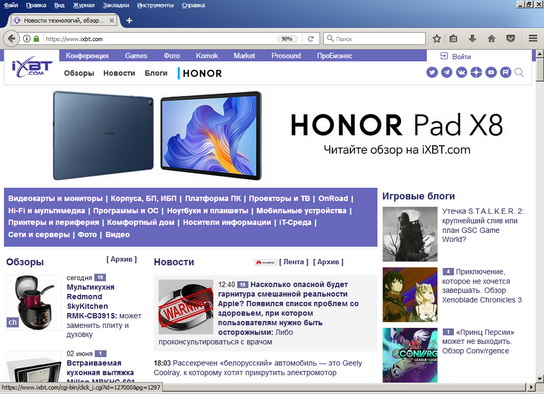This screenshot has height=394, width=544.
Task: Open ПроБизнес in top navigation
Action: click(334, 56)
